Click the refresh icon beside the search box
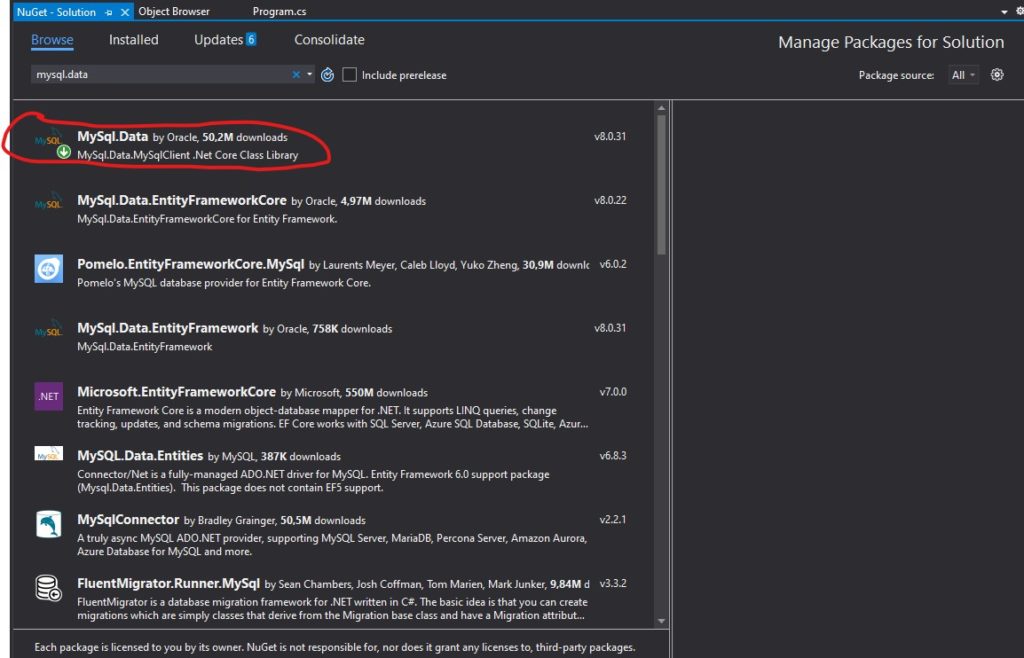 click(327, 75)
